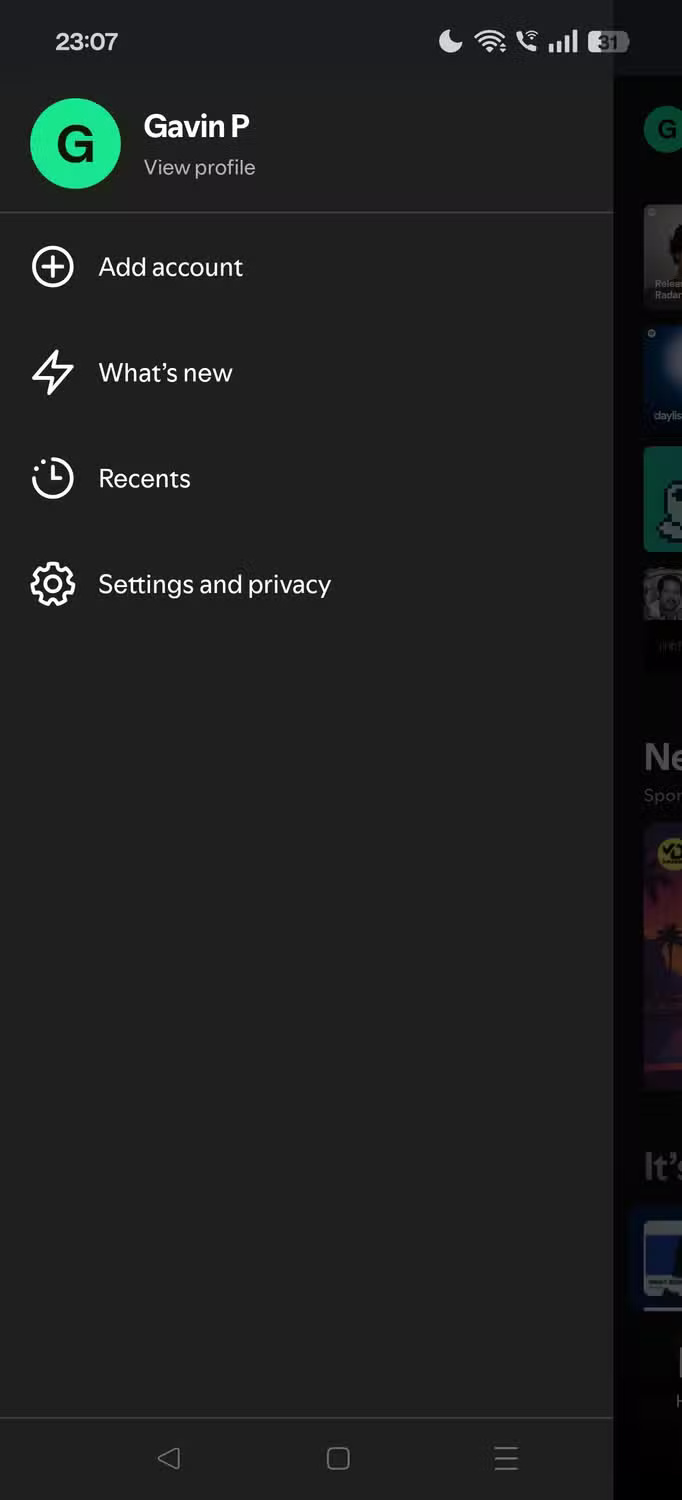Tap the recent apps three-line button
The height and width of the screenshot is (1500, 682).
pos(506,1458)
